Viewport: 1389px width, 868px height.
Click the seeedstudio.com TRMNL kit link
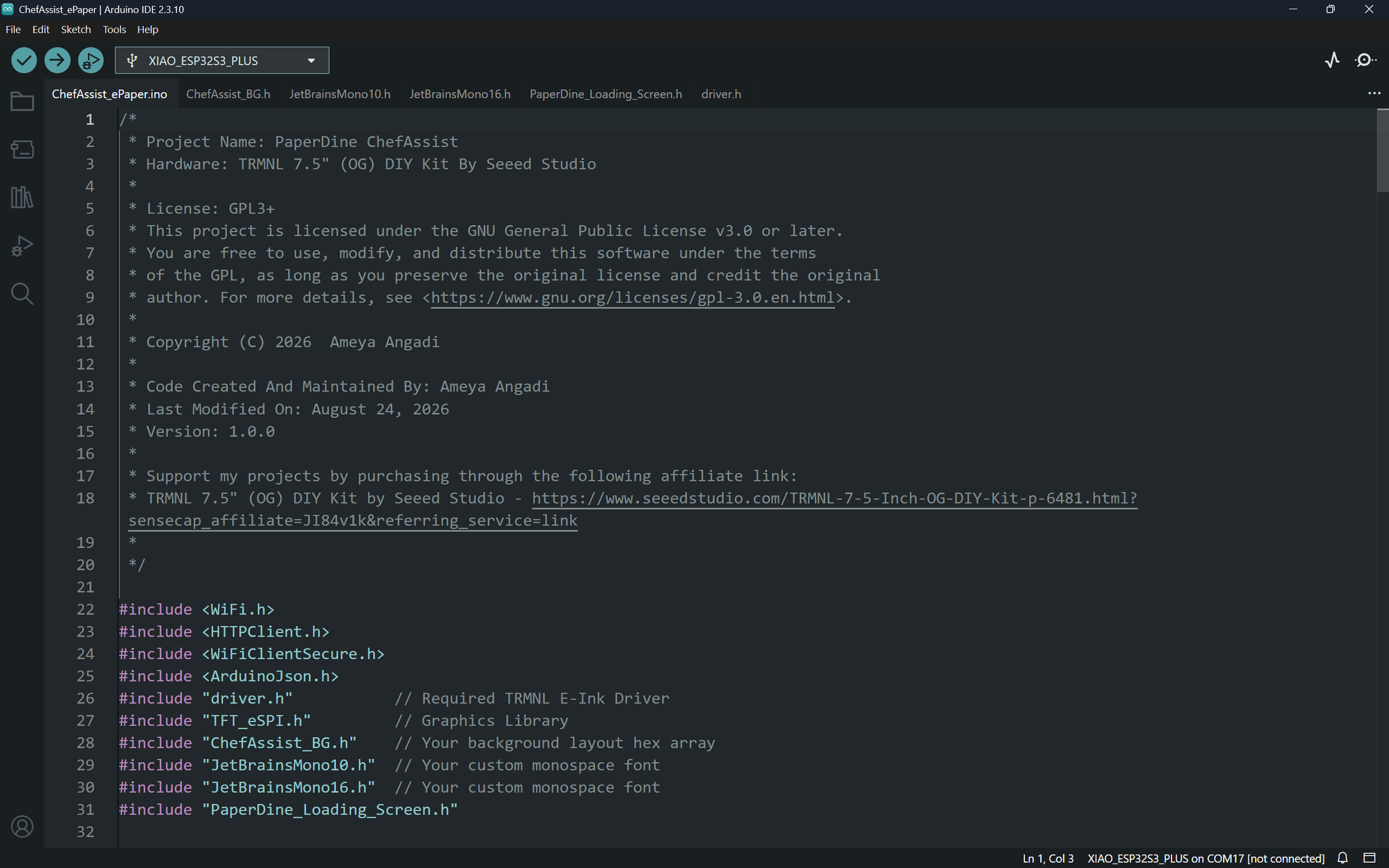pos(835,498)
